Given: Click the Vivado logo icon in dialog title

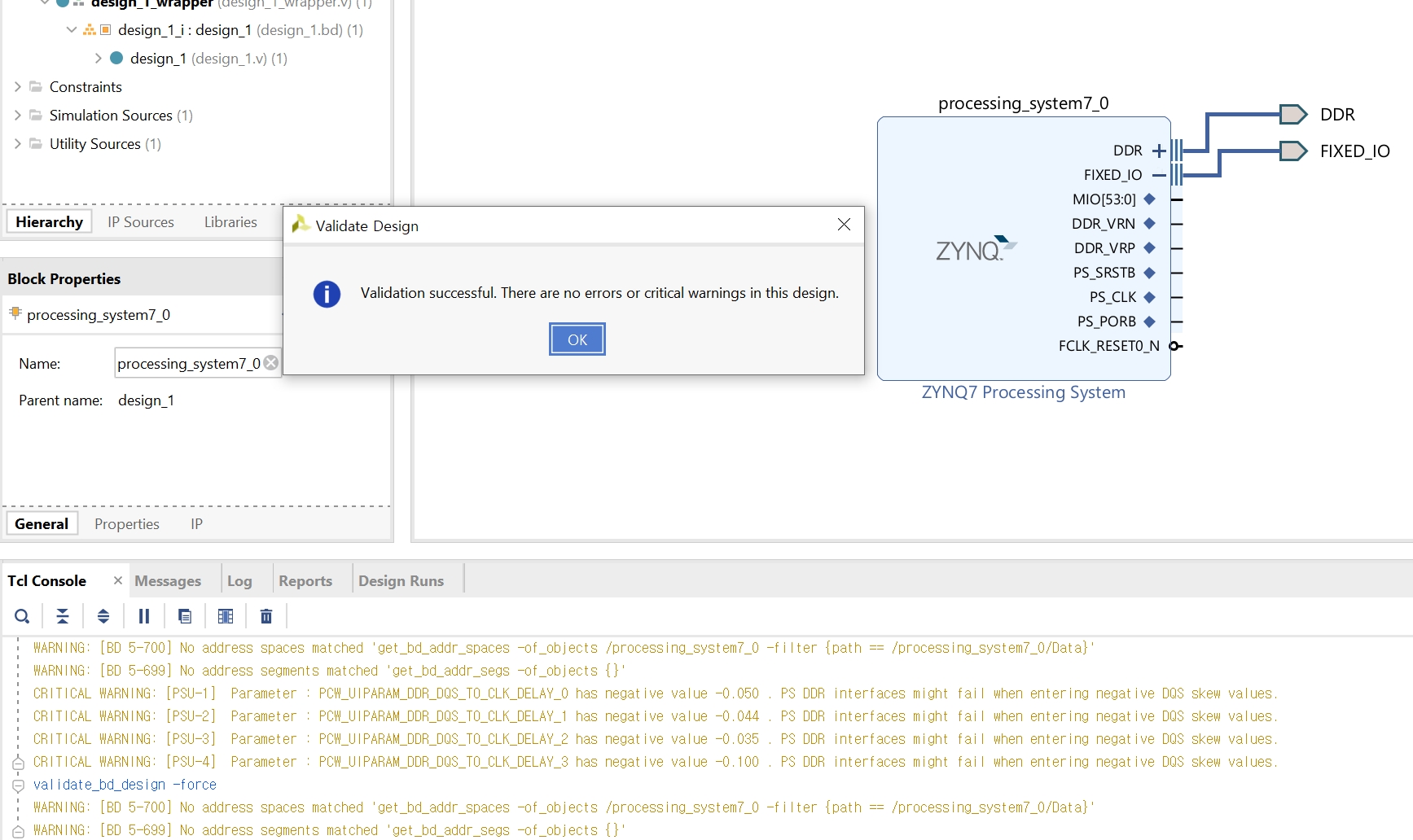Looking at the screenshot, I should (x=301, y=224).
